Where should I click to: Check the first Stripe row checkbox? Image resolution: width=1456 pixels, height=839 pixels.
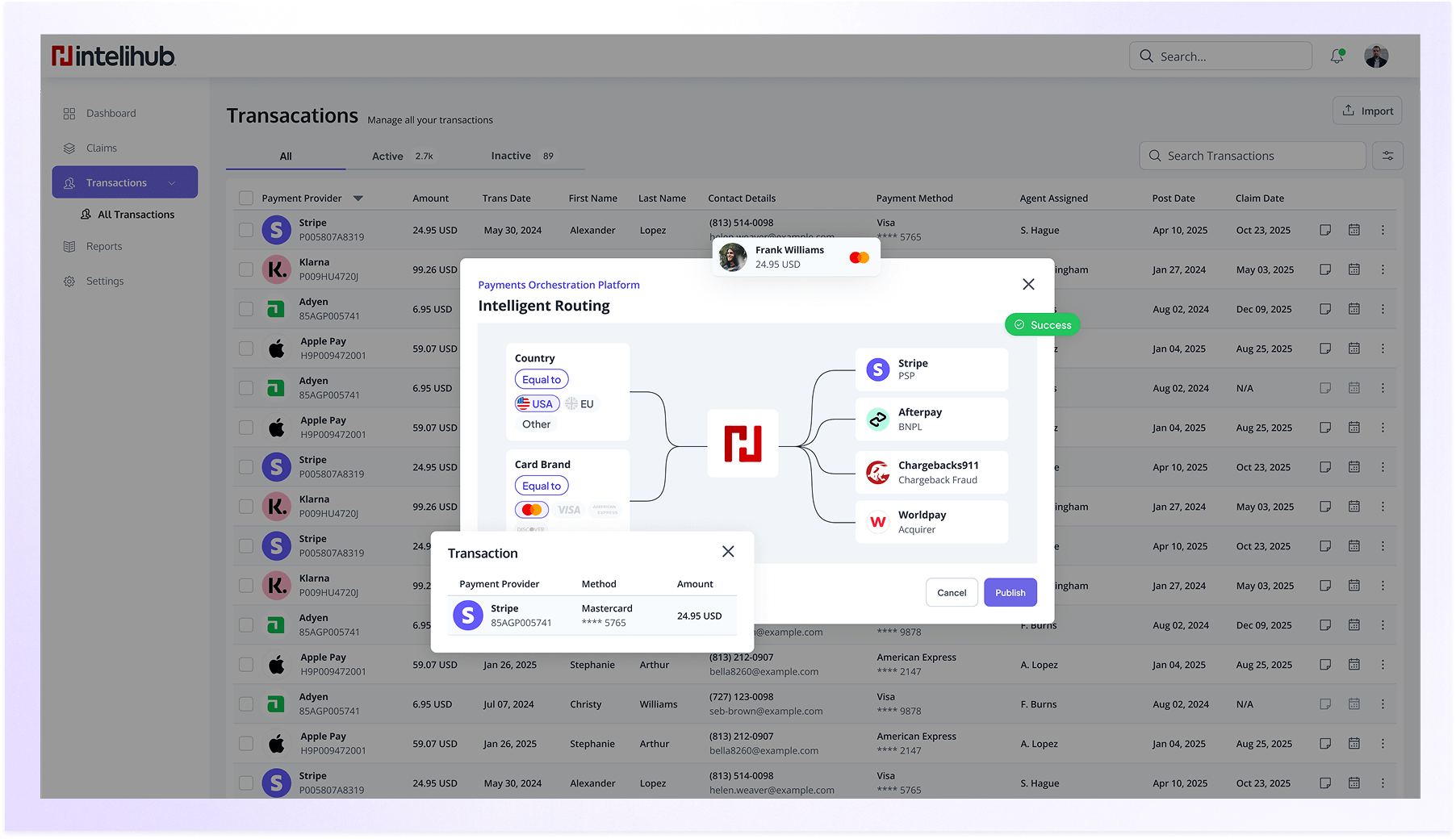tap(246, 230)
